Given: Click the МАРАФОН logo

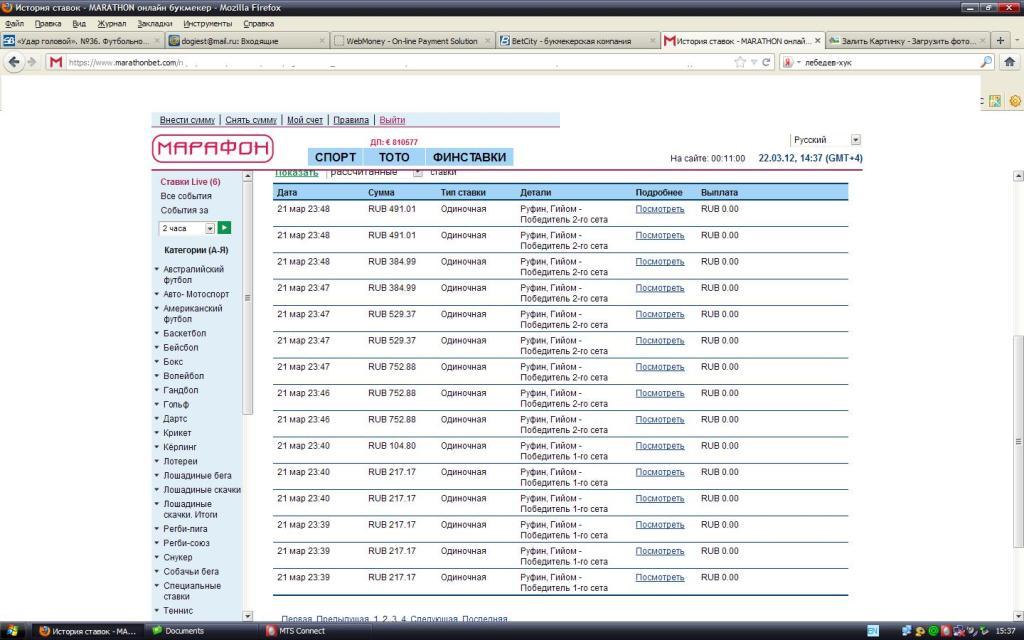Looking at the screenshot, I should pos(213,149).
